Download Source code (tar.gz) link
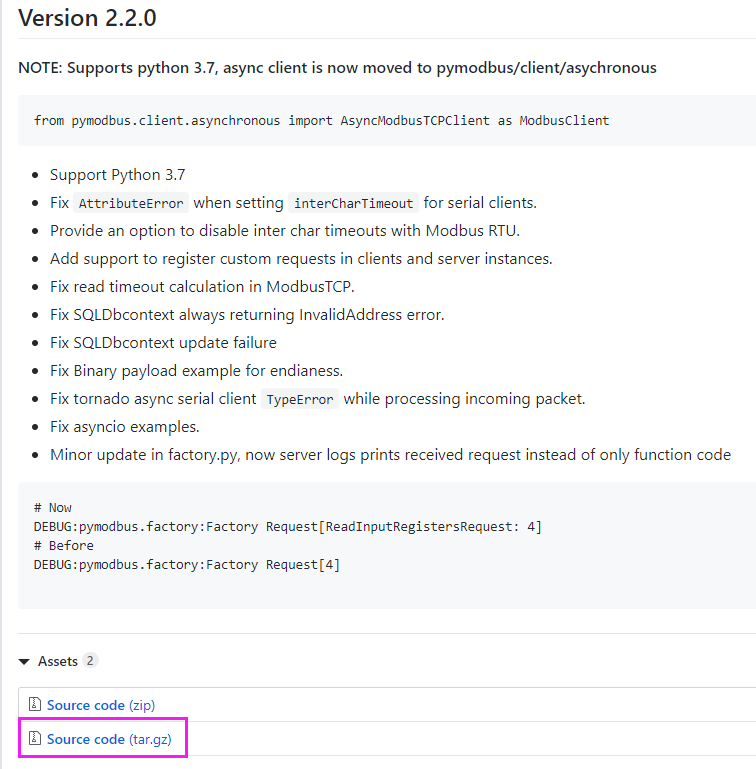Viewport: 756px width, 769px height. (116, 739)
